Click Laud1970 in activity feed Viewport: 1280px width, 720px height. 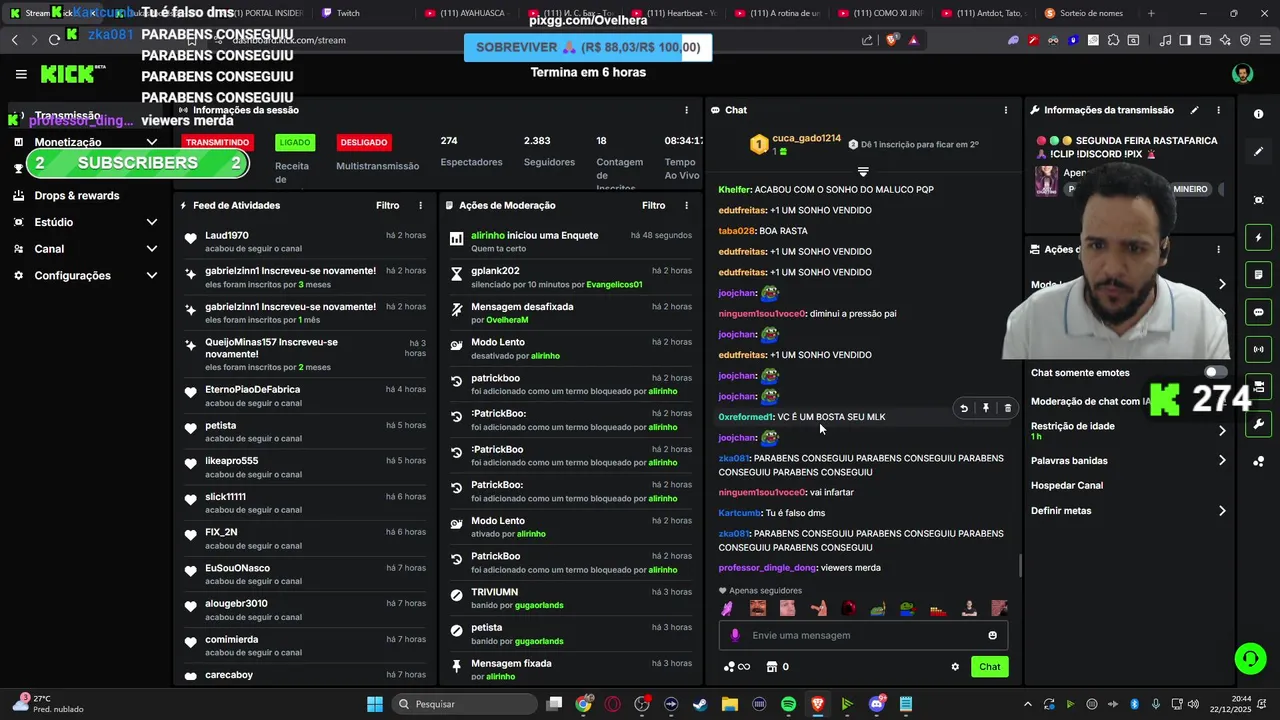point(227,236)
